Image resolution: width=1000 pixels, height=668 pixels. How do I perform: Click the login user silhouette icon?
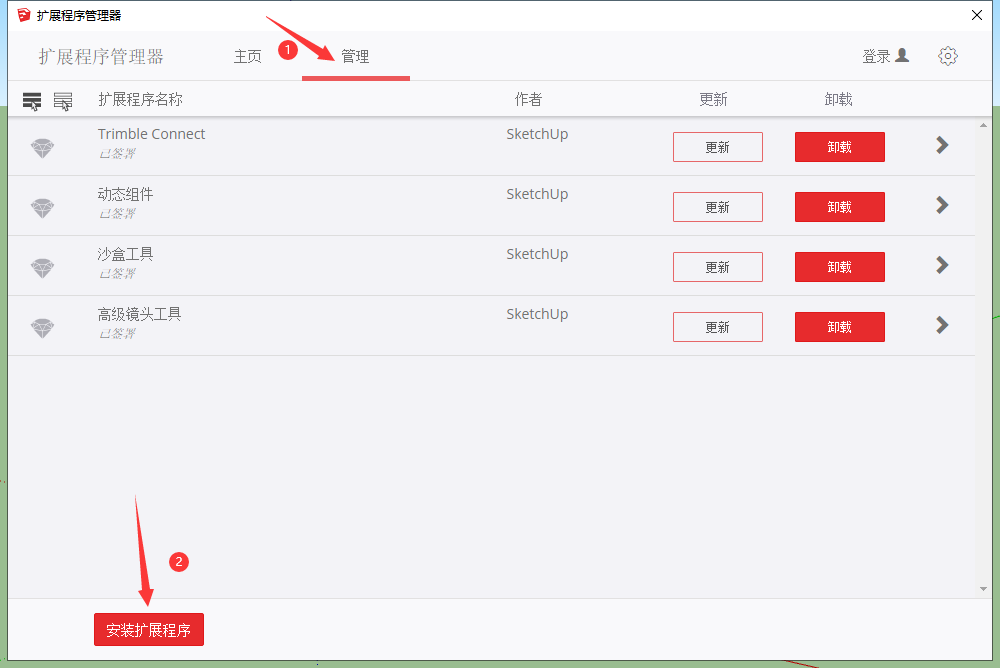(902, 56)
